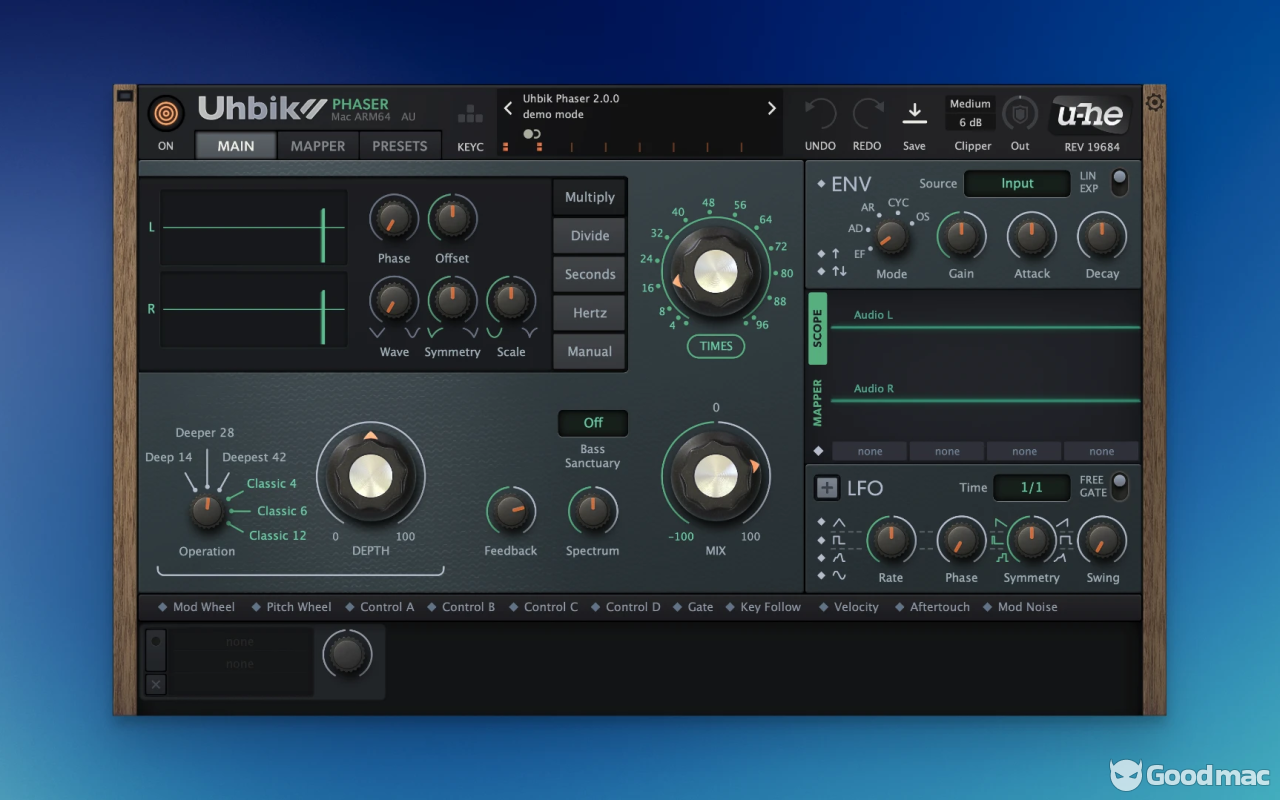Switch to the MAPPER tab
The image size is (1280, 800).
point(318,146)
